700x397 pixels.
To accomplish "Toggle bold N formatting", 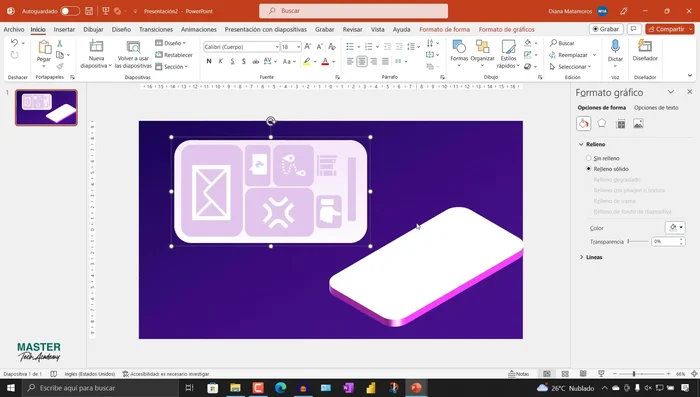I will (209, 61).
